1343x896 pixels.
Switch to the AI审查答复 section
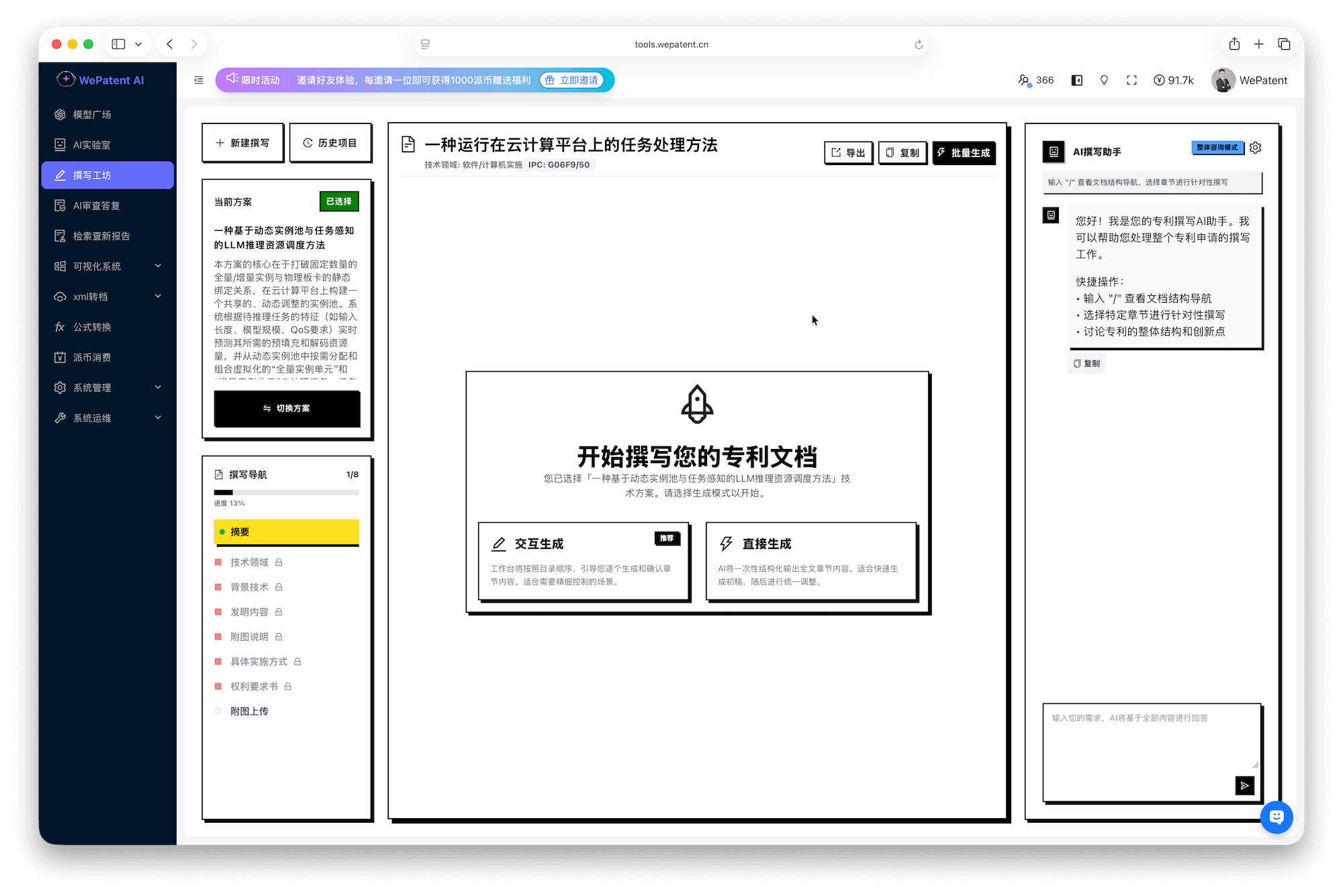(96, 205)
